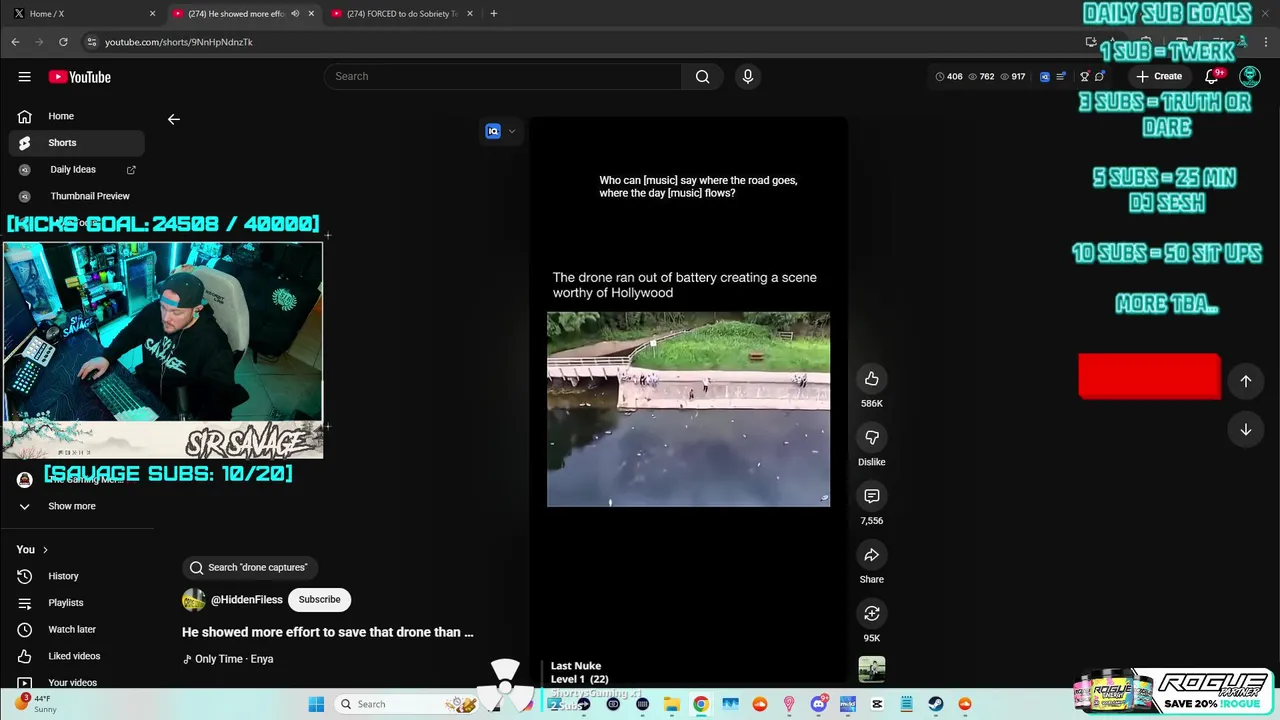Open Watch later in sidebar

(76, 630)
